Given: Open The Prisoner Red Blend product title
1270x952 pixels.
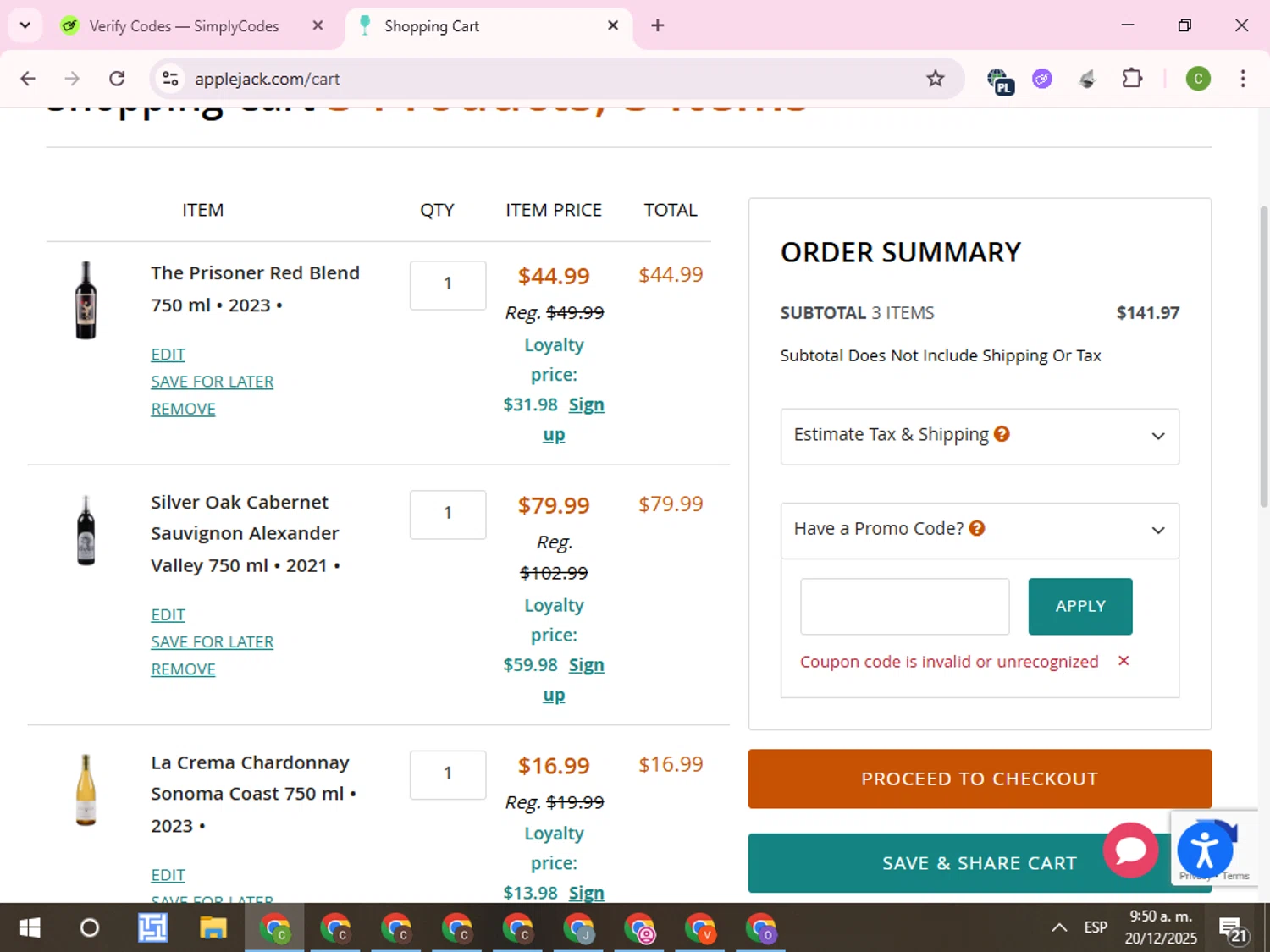Looking at the screenshot, I should (x=255, y=289).
